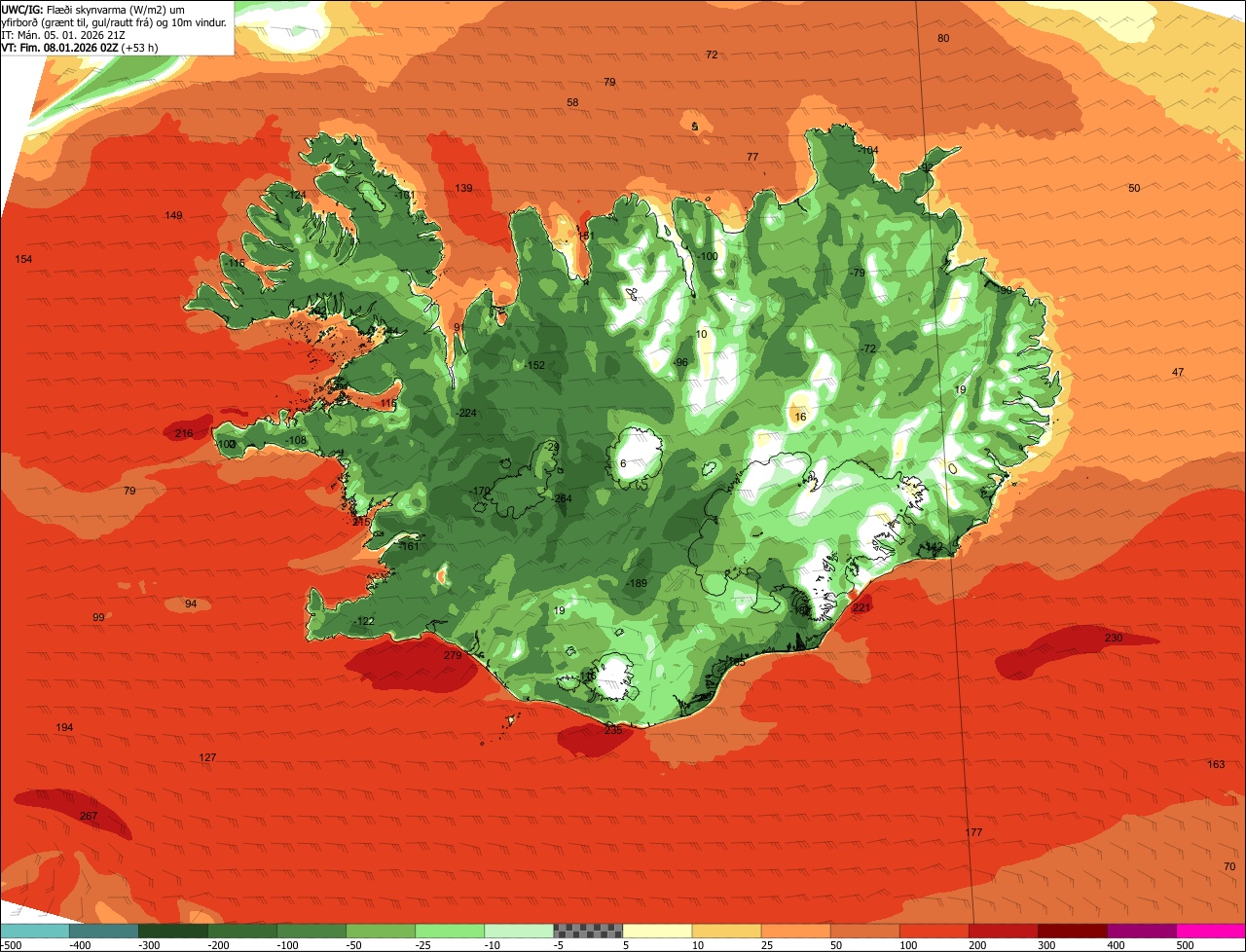This screenshot has width=1246, height=952.
Task: Click the map value -96 in north-central Iceland
Action: tap(680, 362)
